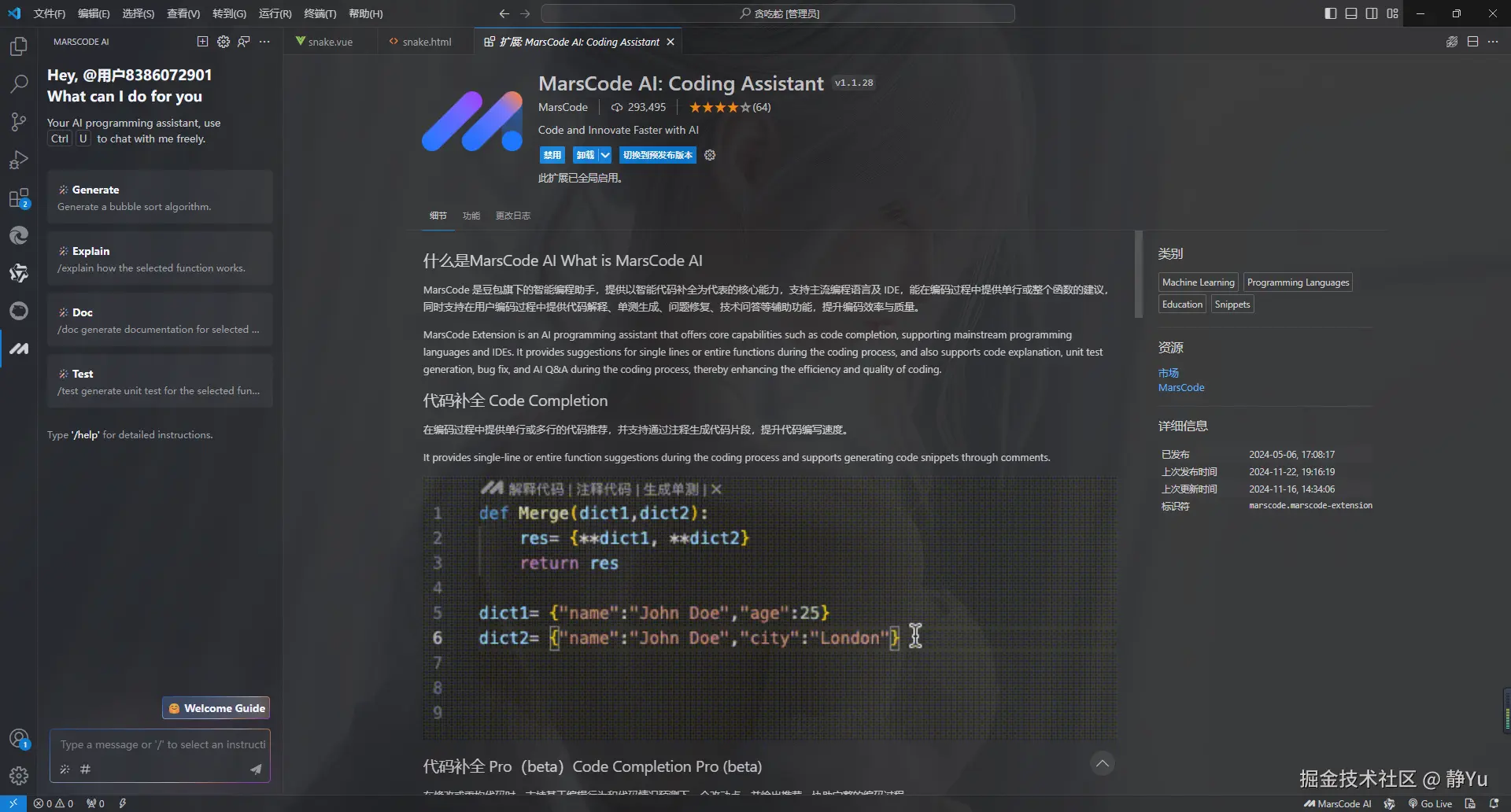Select the 更改日志 changelog tab

tap(513, 216)
